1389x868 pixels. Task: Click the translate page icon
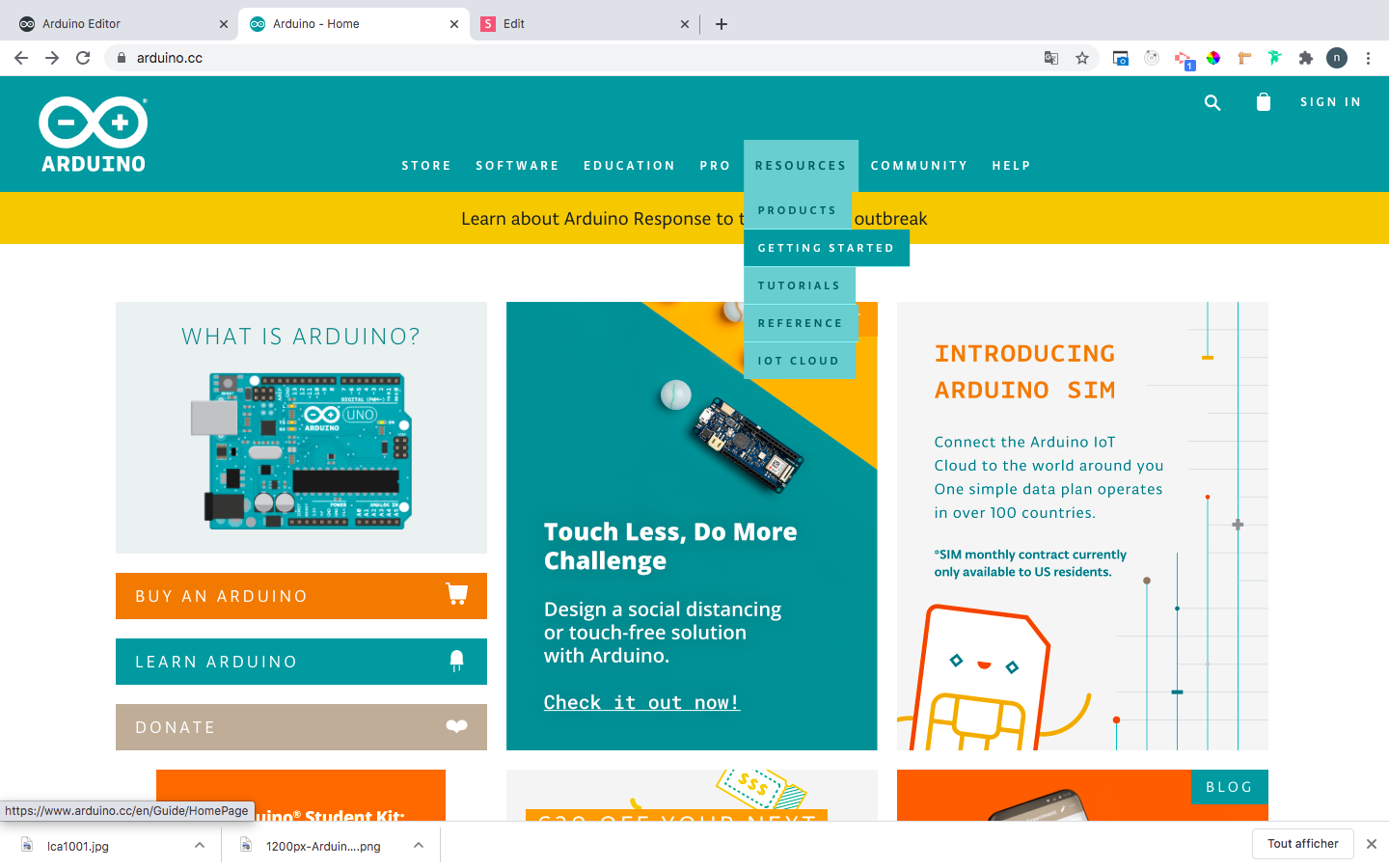tap(1051, 58)
